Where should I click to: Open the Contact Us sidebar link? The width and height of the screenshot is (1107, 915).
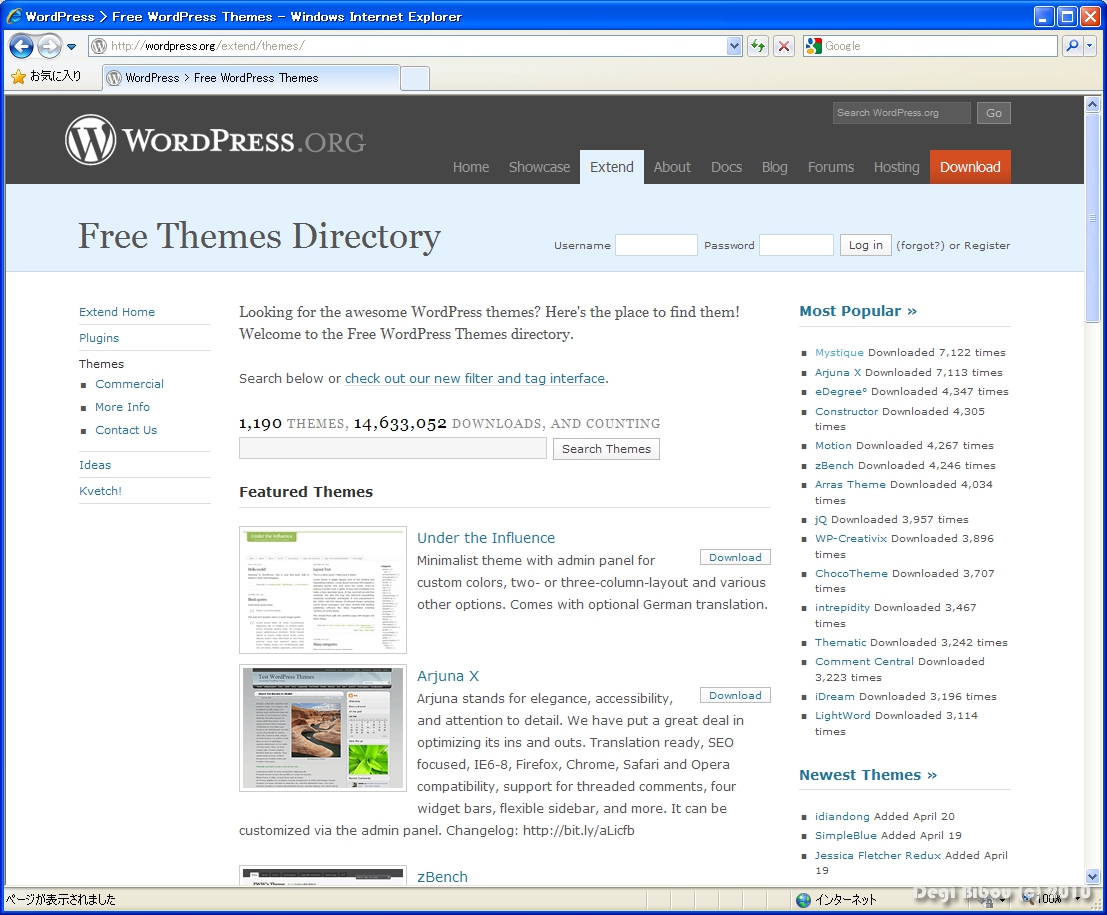point(126,430)
